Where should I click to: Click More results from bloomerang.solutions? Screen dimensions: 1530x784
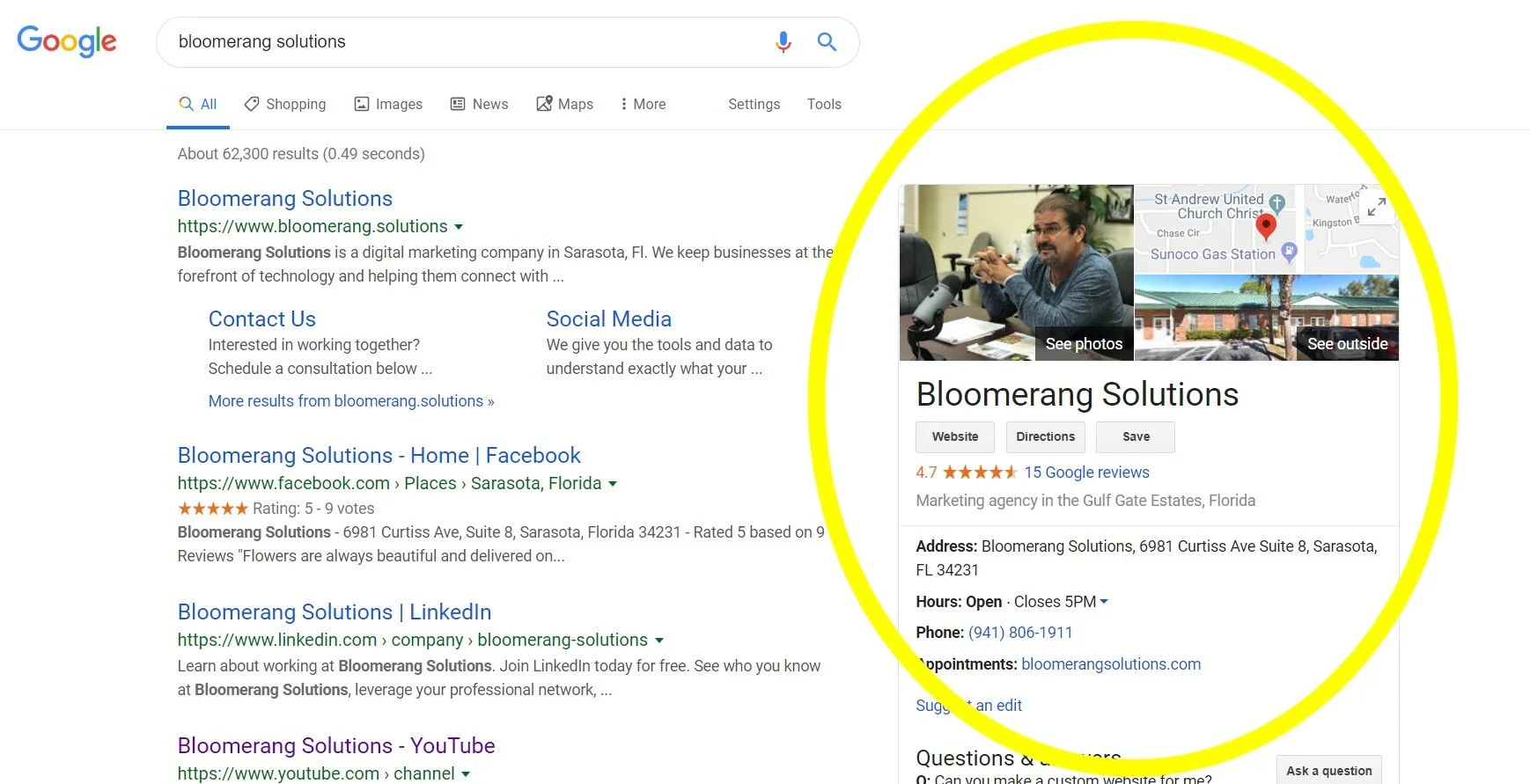pyautogui.click(x=351, y=401)
